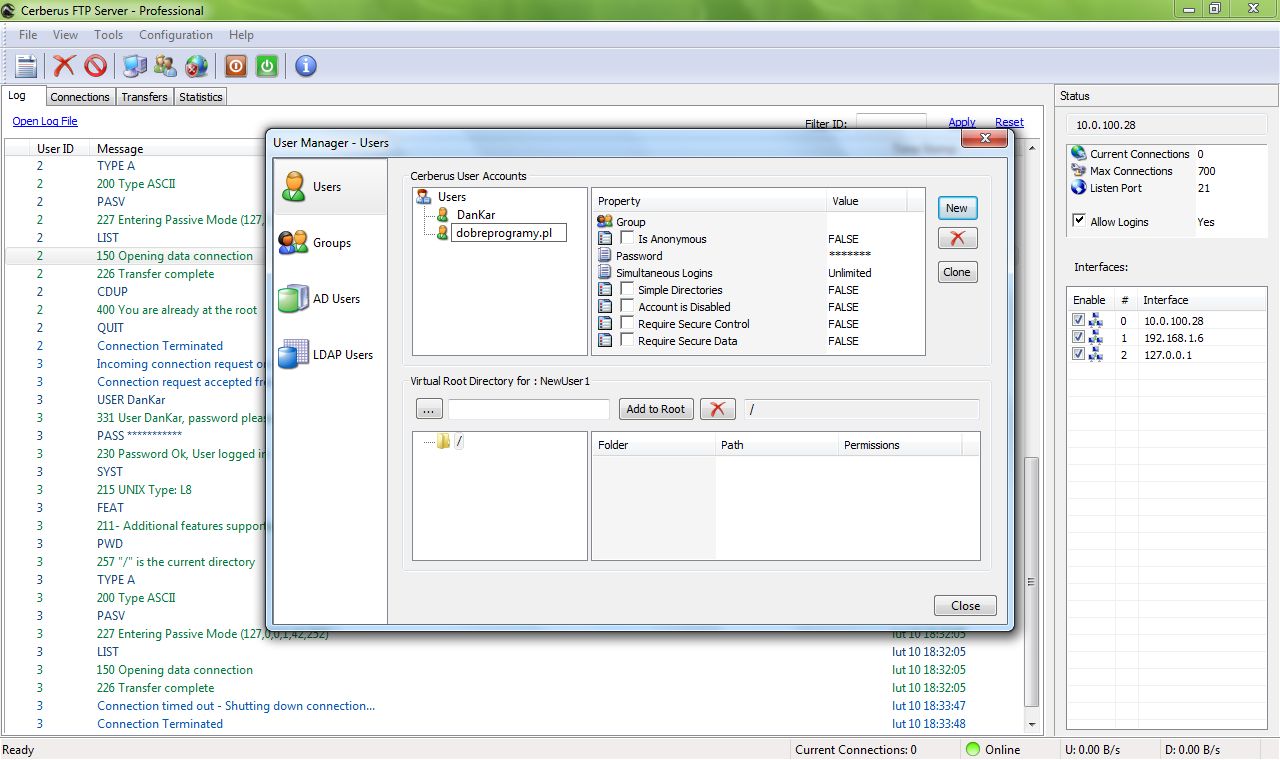Open the Configuration menu

(x=176, y=34)
